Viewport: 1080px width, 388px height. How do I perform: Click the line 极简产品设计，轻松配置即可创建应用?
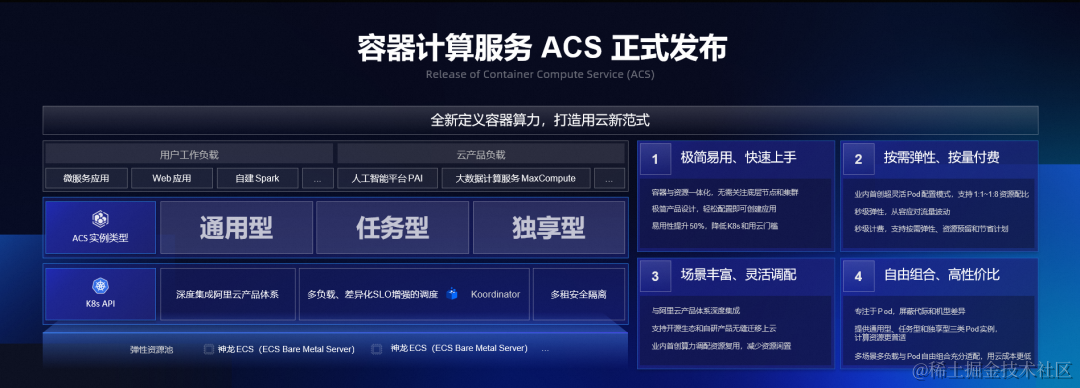click(x=714, y=209)
